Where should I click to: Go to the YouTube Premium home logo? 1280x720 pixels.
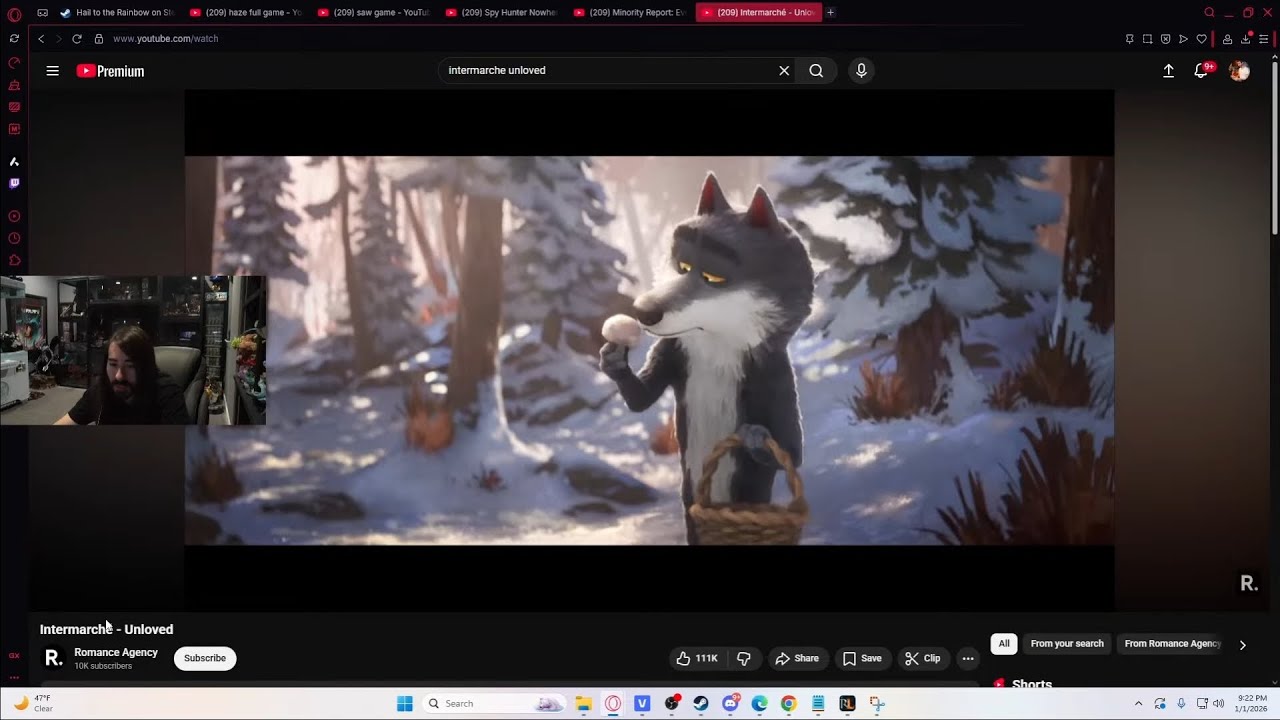click(110, 71)
